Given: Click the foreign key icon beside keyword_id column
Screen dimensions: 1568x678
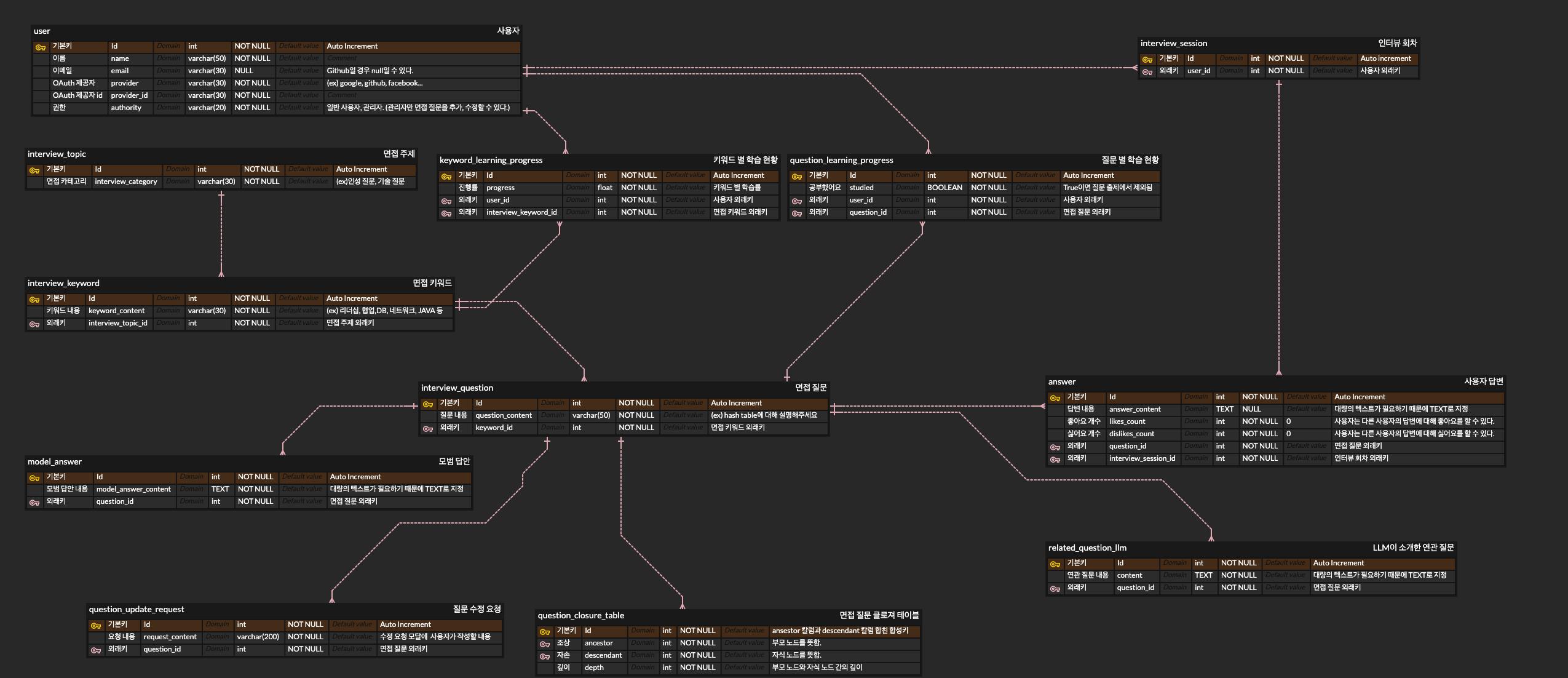Looking at the screenshot, I should (428, 429).
